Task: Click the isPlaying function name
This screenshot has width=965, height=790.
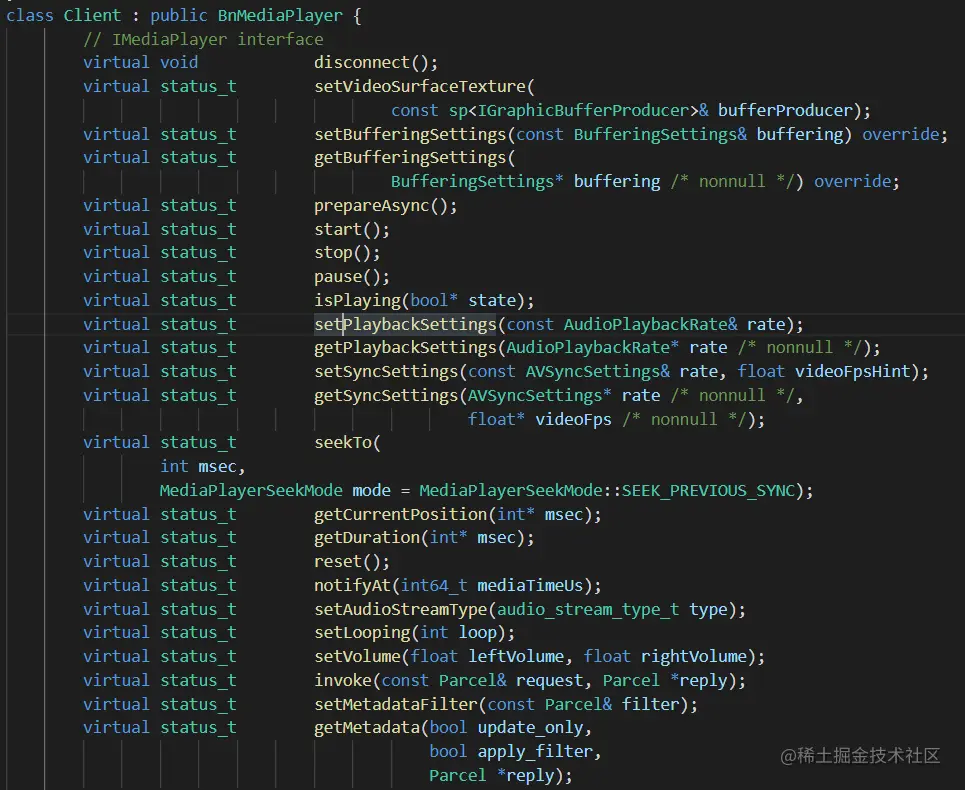Action: click(358, 301)
